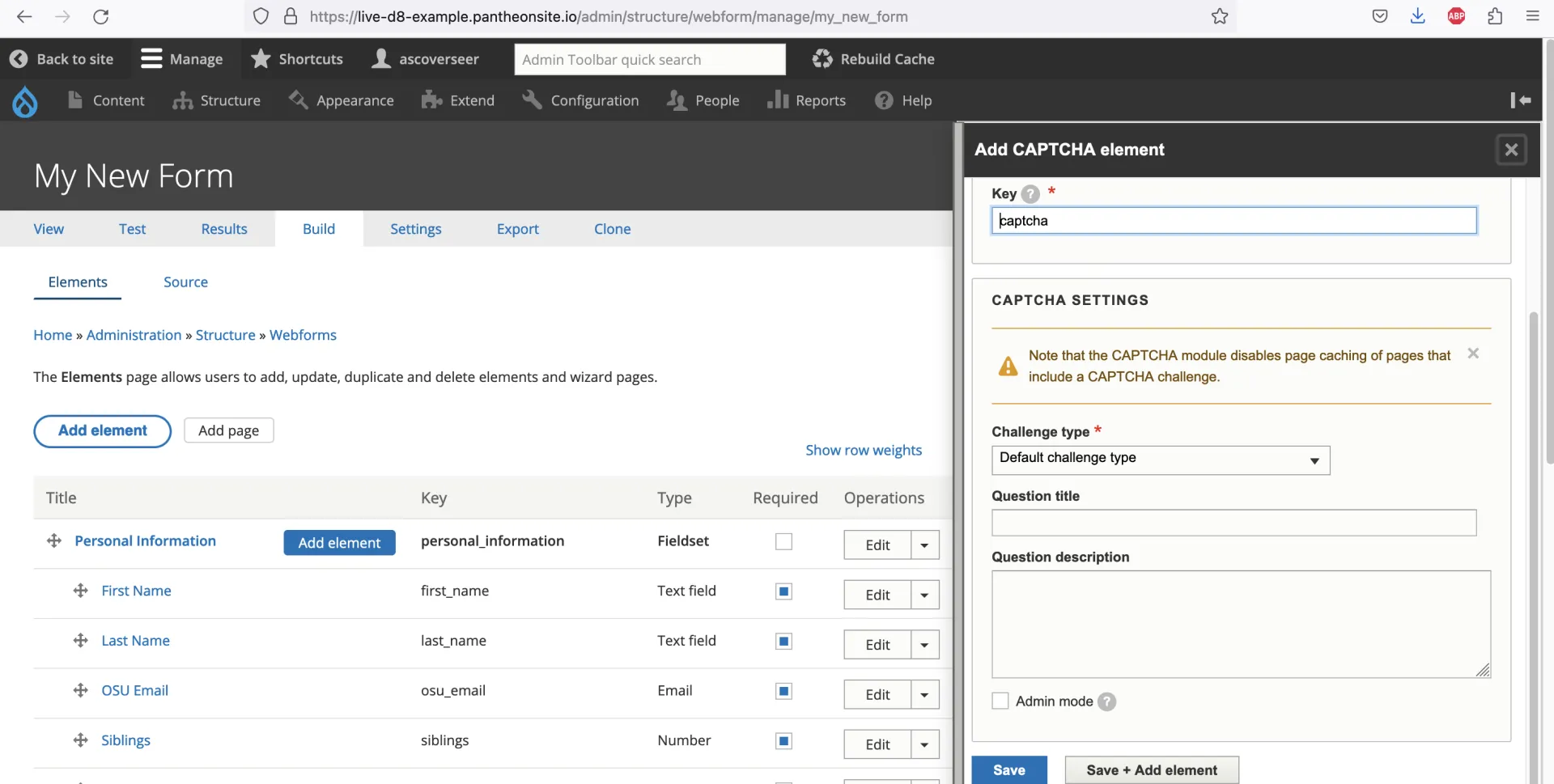
Task: Expand operations dropdown for First Name
Action: point(925,595)
